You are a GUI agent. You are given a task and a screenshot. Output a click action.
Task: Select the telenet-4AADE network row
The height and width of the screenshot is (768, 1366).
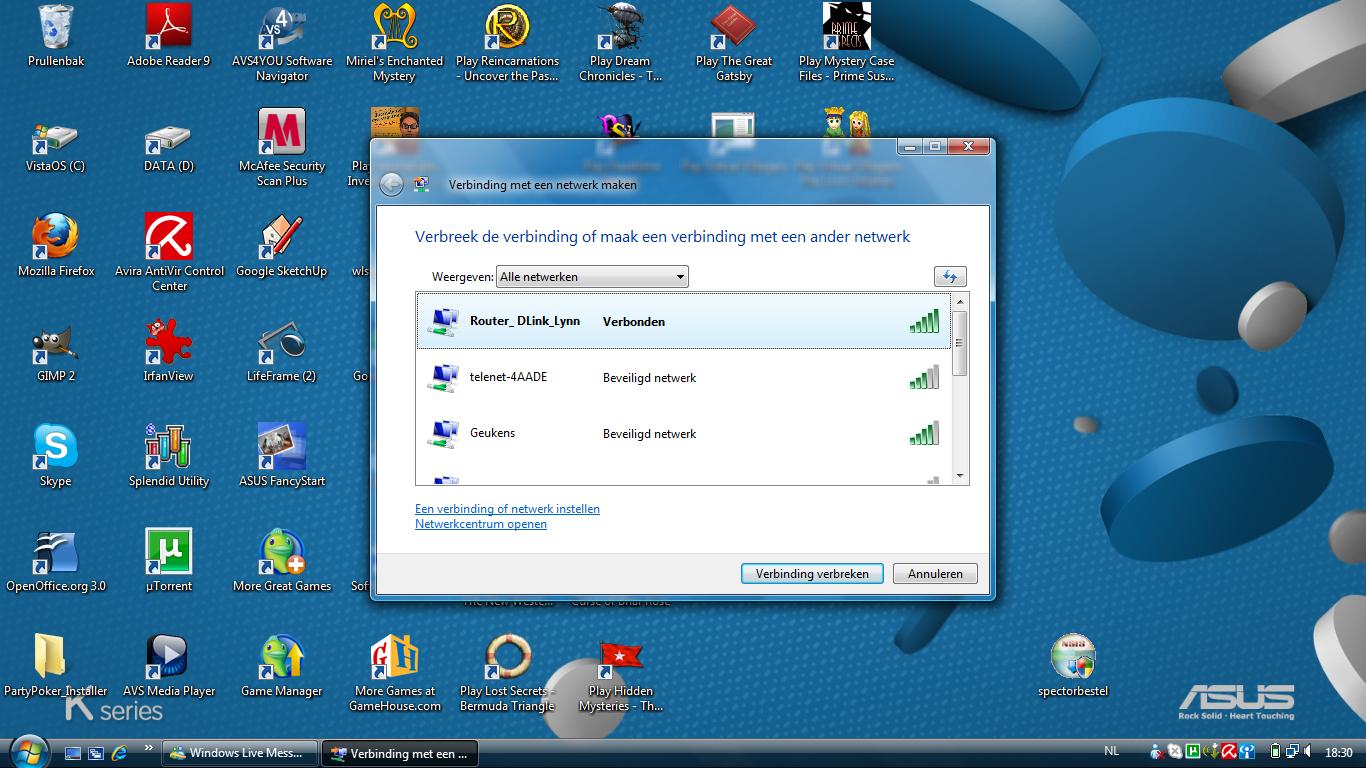pyautogui.click(x=683, y=377)
